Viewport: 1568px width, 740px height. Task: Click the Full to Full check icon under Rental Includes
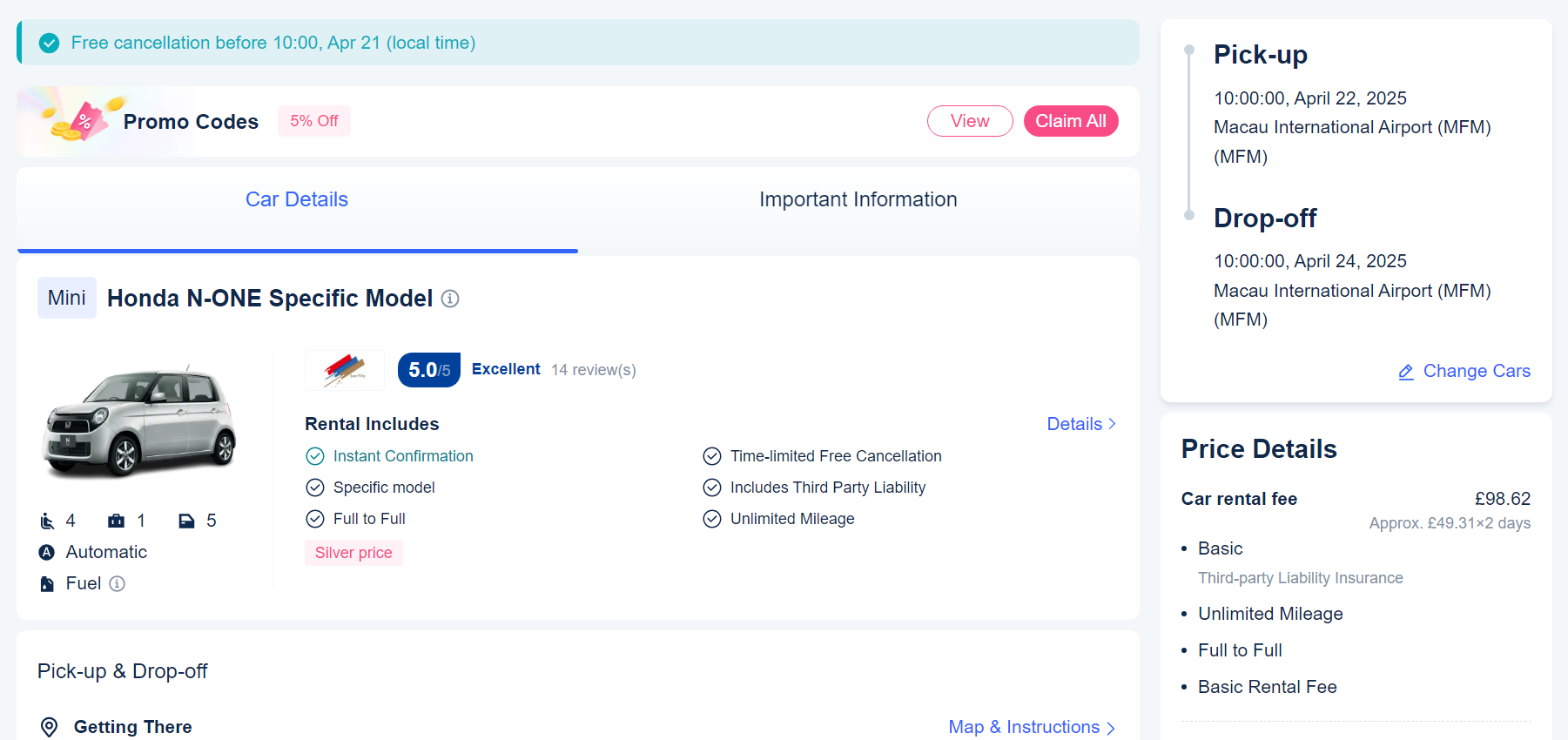pos(315,519)
